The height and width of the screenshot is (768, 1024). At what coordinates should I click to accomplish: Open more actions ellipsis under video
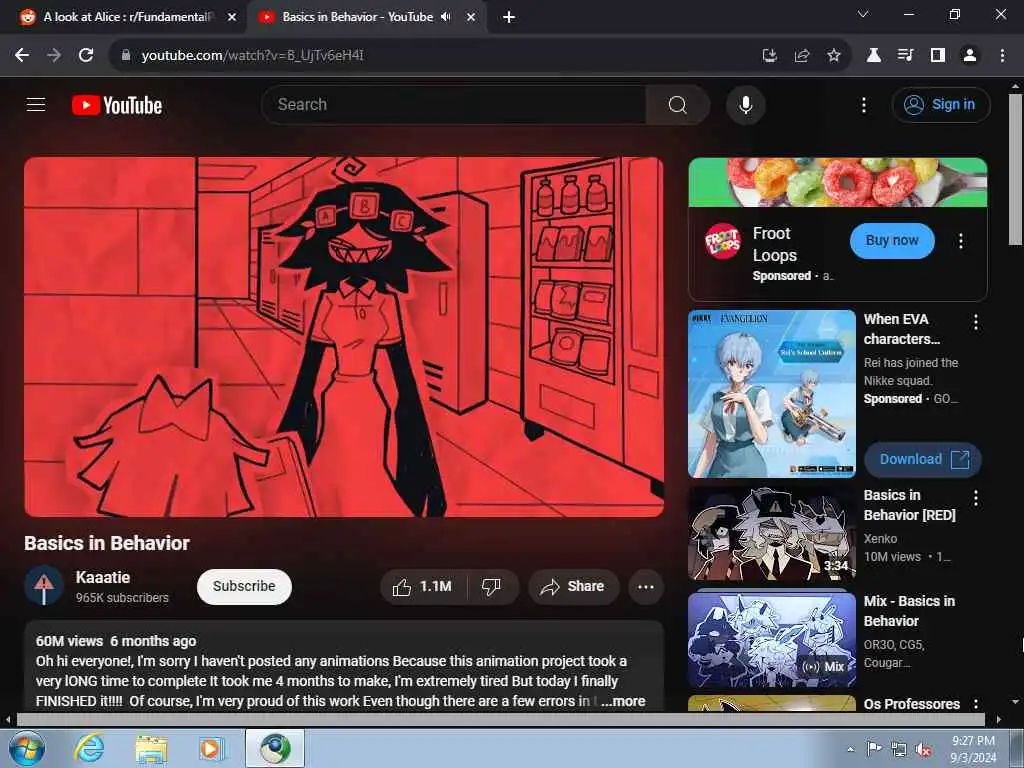tap(646, 586)
